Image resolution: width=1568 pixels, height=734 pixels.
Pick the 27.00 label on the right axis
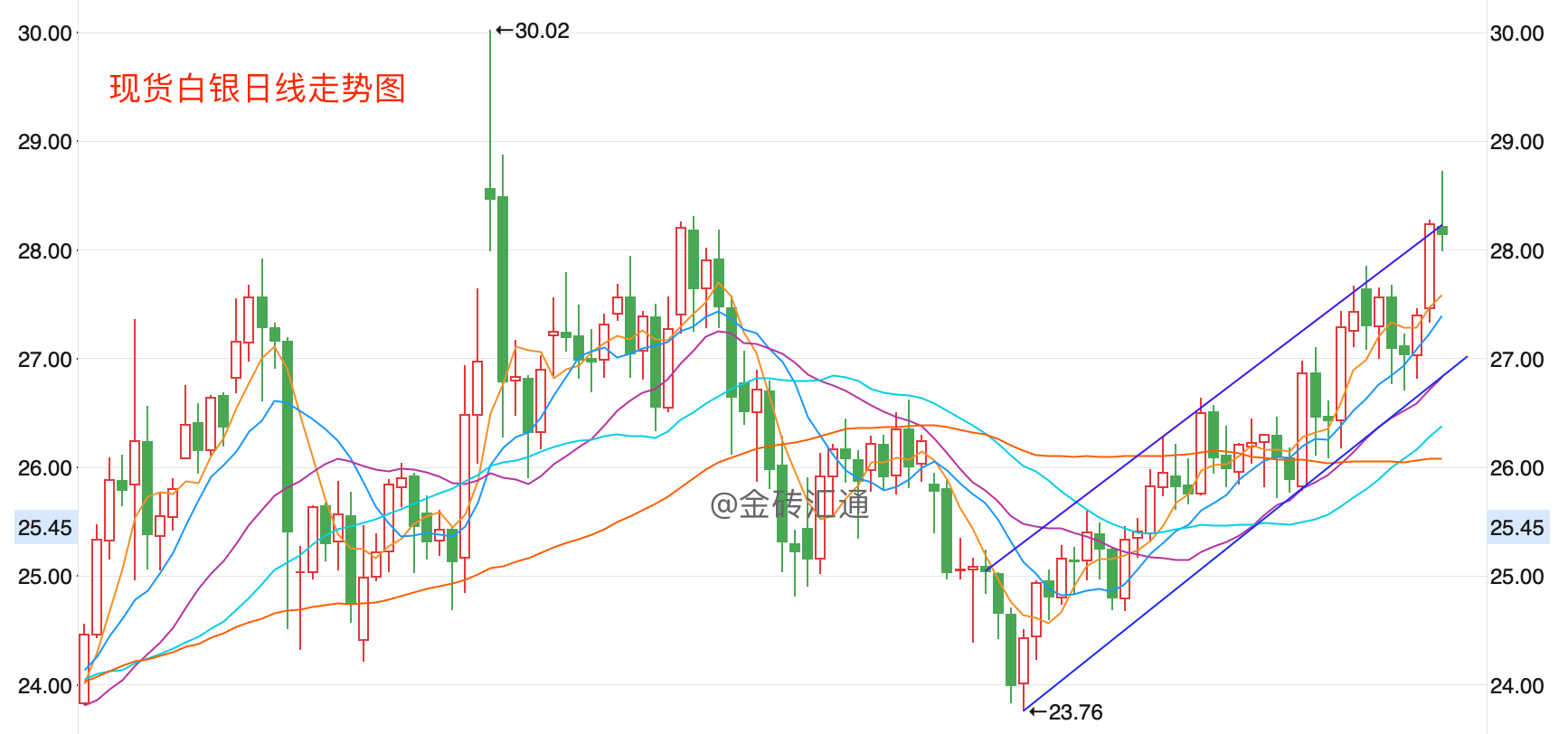[x=1517, y=360]
